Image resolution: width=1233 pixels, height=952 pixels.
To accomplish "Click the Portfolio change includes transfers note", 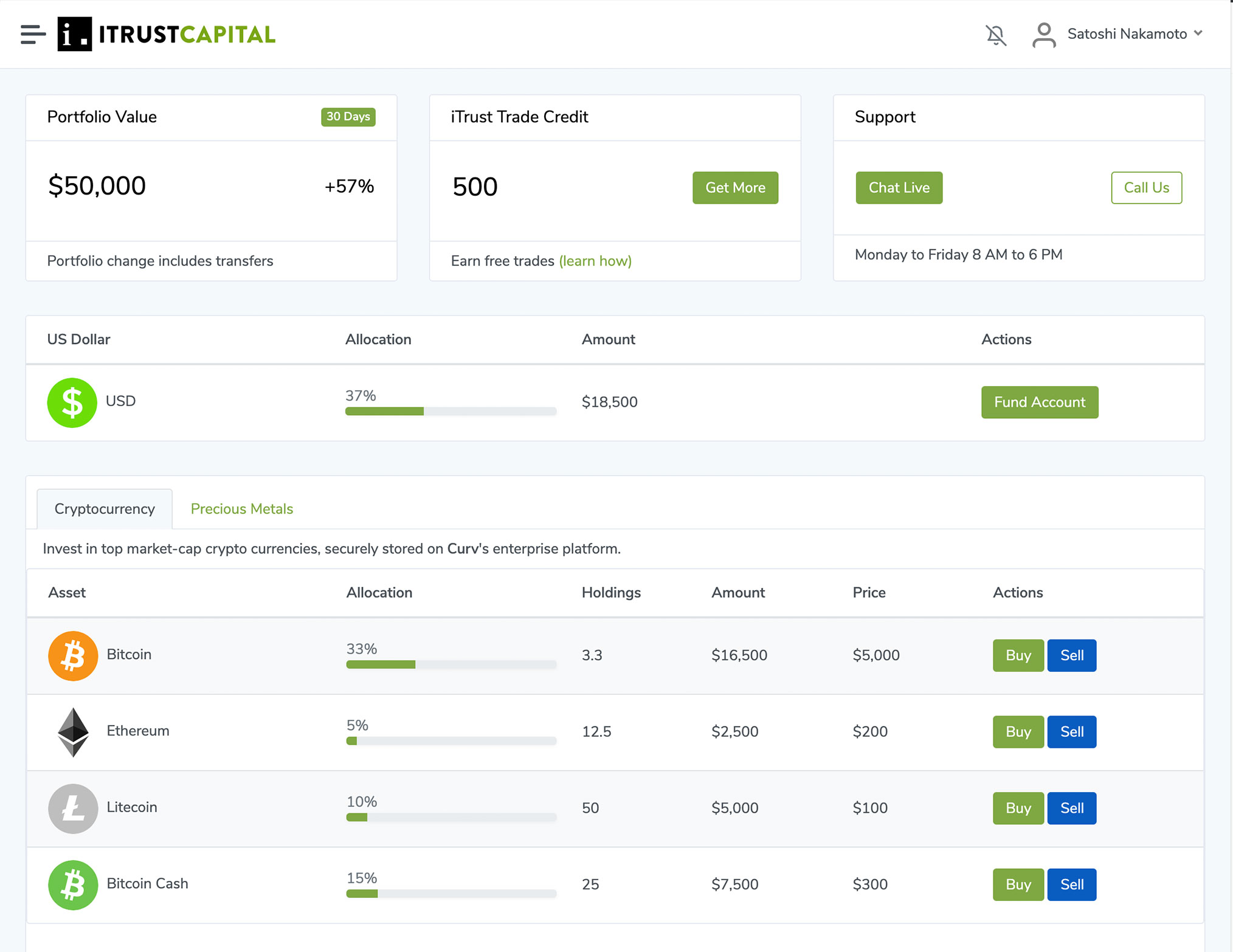I will 161,261.
